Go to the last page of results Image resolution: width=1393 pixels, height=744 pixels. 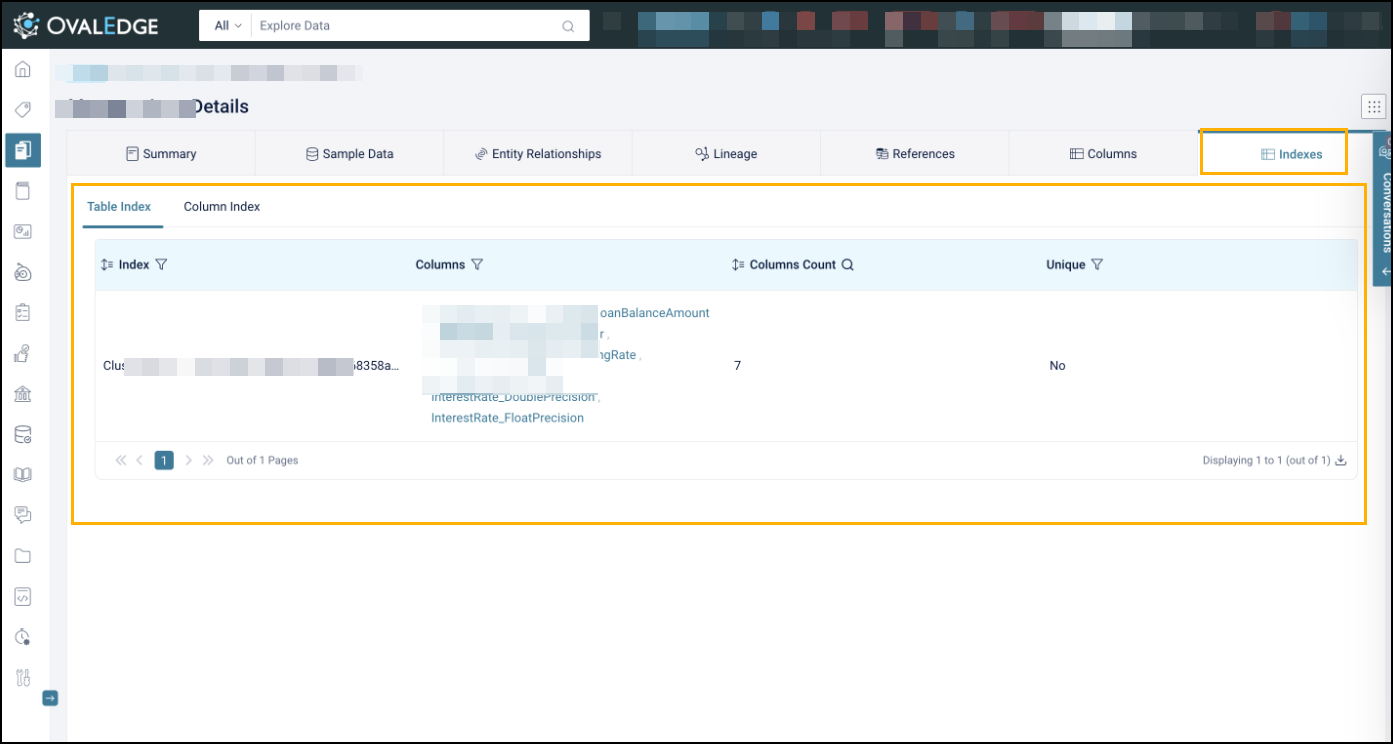point(208,461)
